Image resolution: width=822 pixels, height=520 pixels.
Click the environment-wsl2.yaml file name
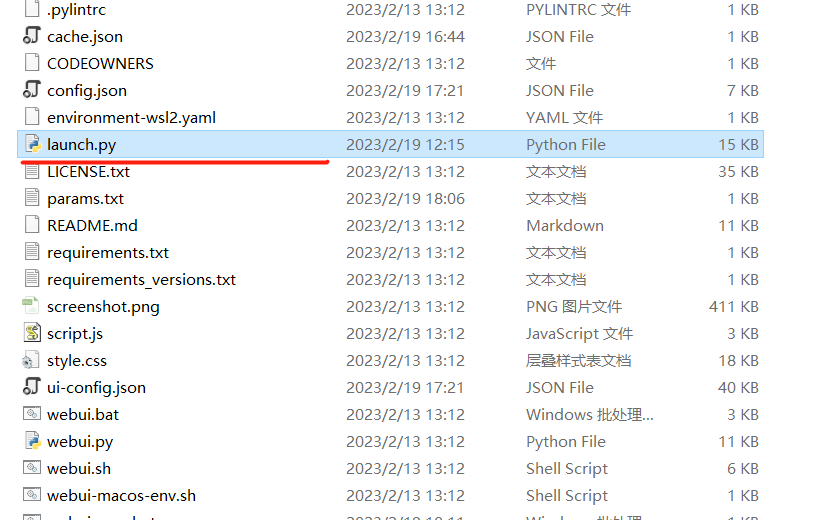(132, 117)
